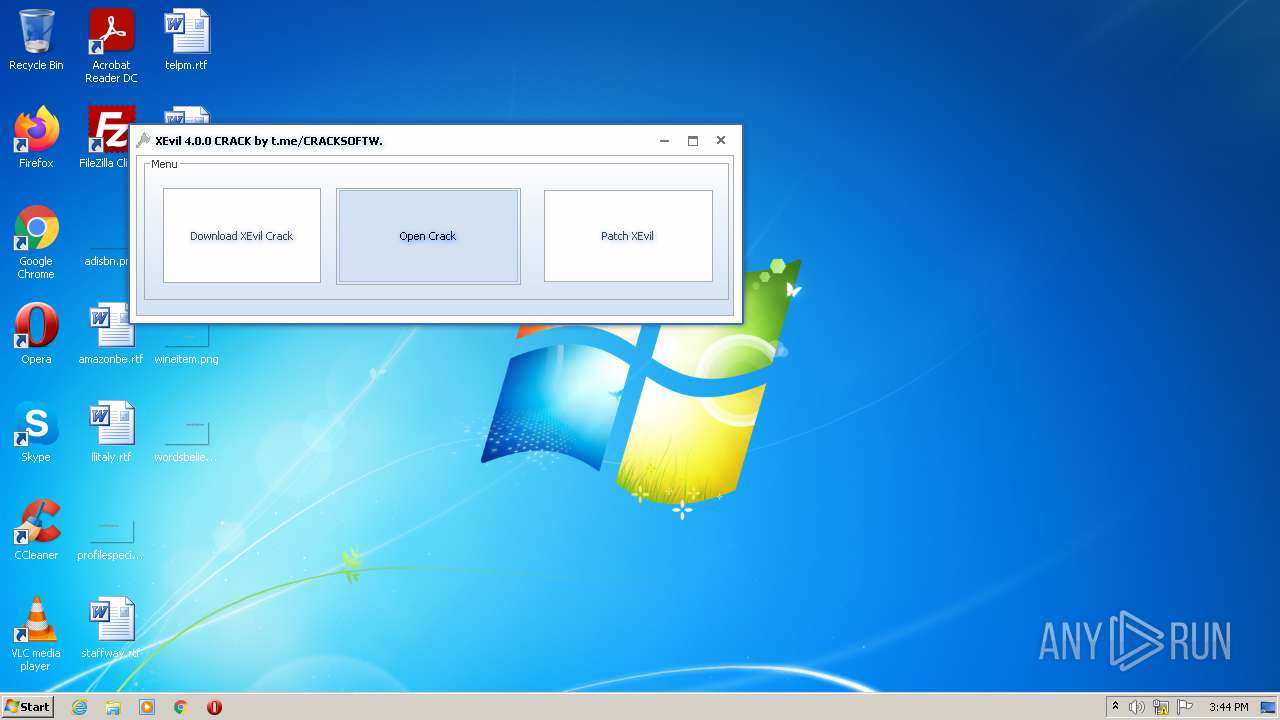Image resolution: width=1280 pixels, height=720 pixels.
Task: Click the Download XEvil Crack button
Action: (x=242, y=236)
